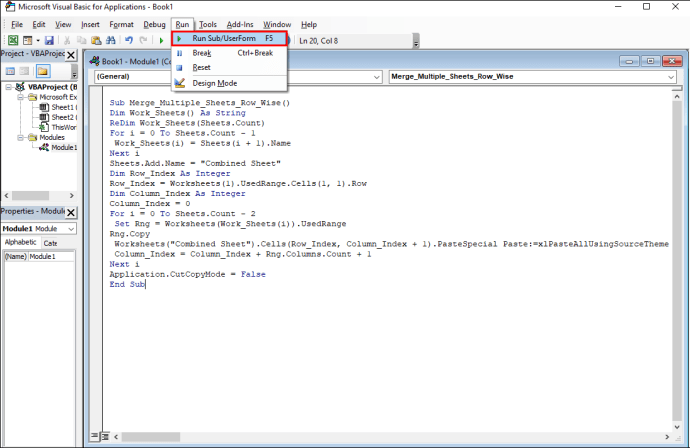The image size is (690, 448).
Task: Click the View Microsoft Excel toolbar icon
Action: coord(13,40)
